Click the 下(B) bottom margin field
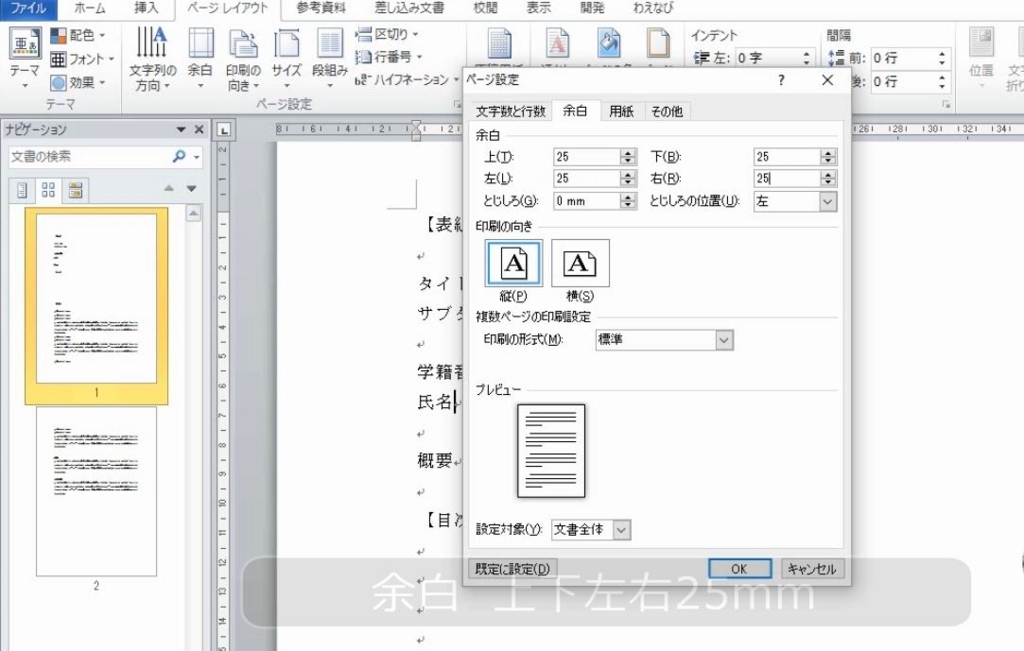The image size is (1024, 651). point(787,157)
